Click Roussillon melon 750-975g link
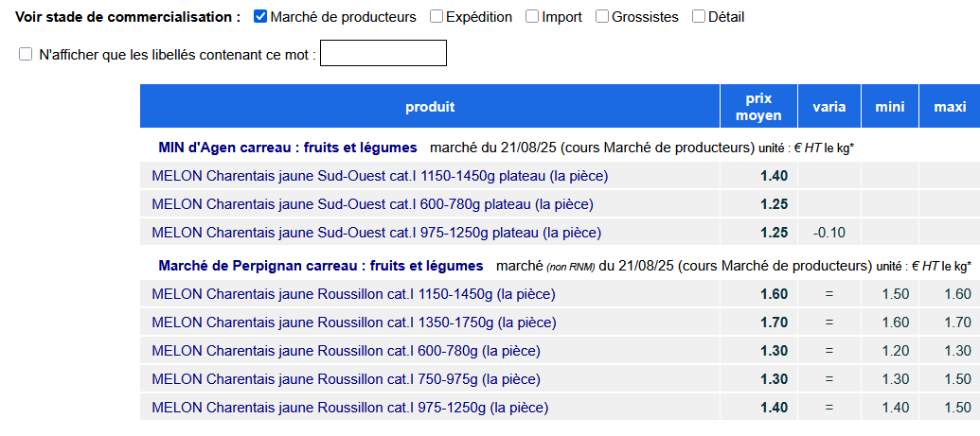The width and height of the screenshot is (980, 436). click(x=346, y=380)
